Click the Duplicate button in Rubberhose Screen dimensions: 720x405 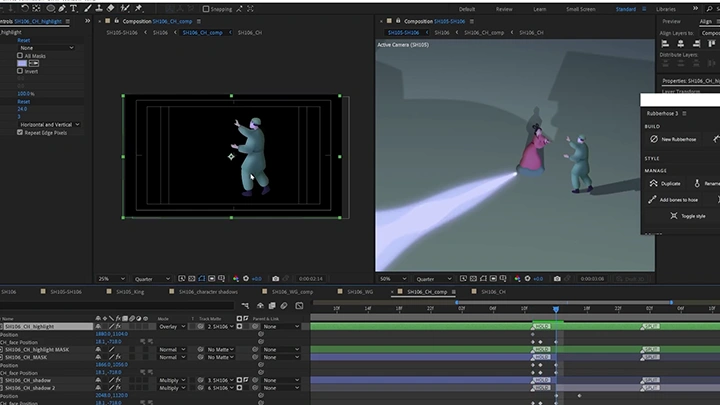tap(665, 183)
